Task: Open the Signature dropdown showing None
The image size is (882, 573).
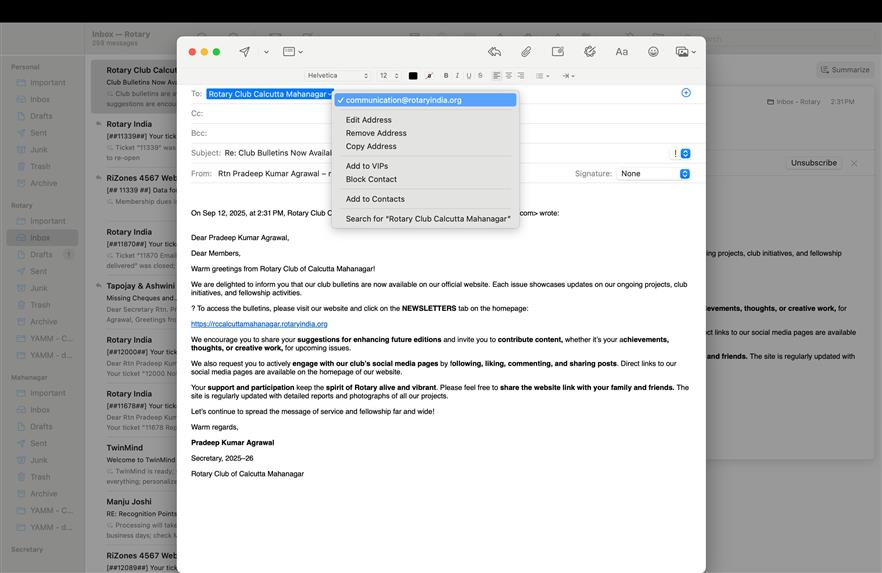Action: (654, 174)
